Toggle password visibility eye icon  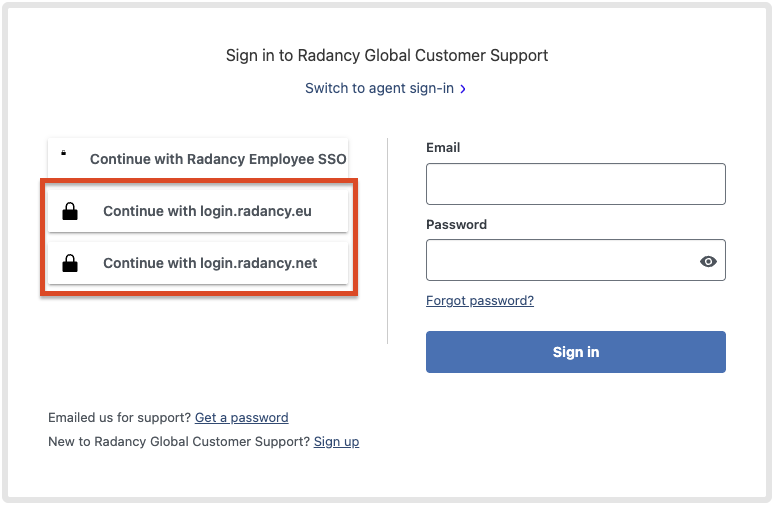[708, 261]
